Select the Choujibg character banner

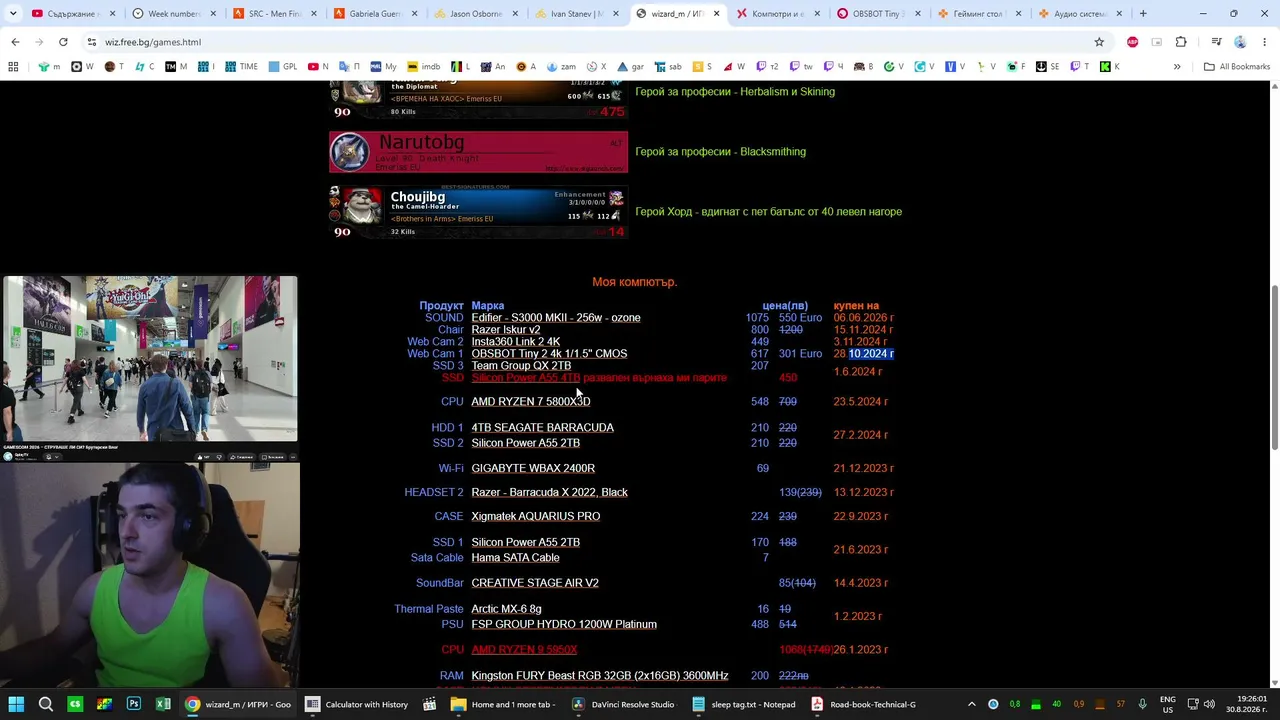[x=478, y=212]
